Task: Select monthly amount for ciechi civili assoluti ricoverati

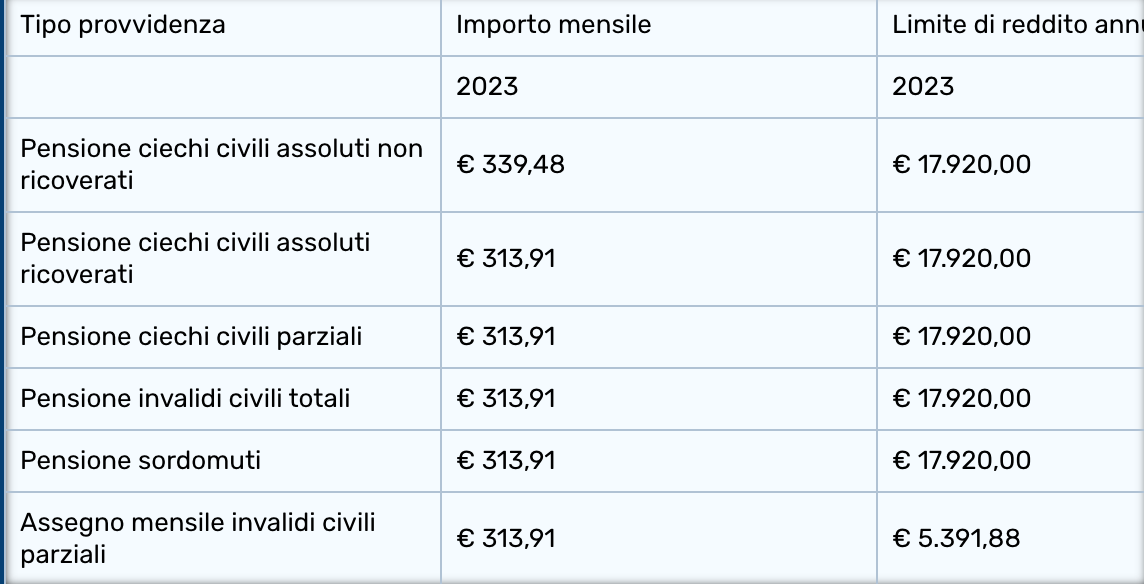Action: tap(506, 258)
